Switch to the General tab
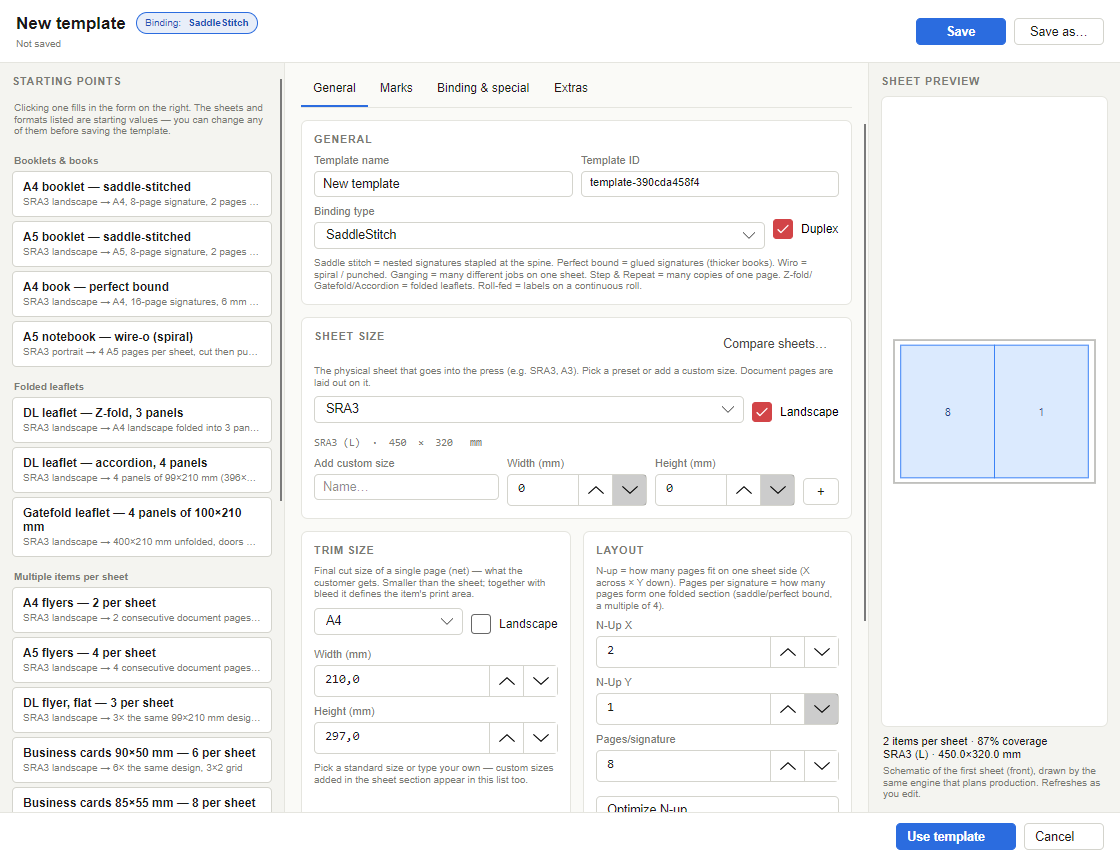Image resolution: width=1120 pixels, height=860 pixels. pyautogui.click(x=334, y=88)
